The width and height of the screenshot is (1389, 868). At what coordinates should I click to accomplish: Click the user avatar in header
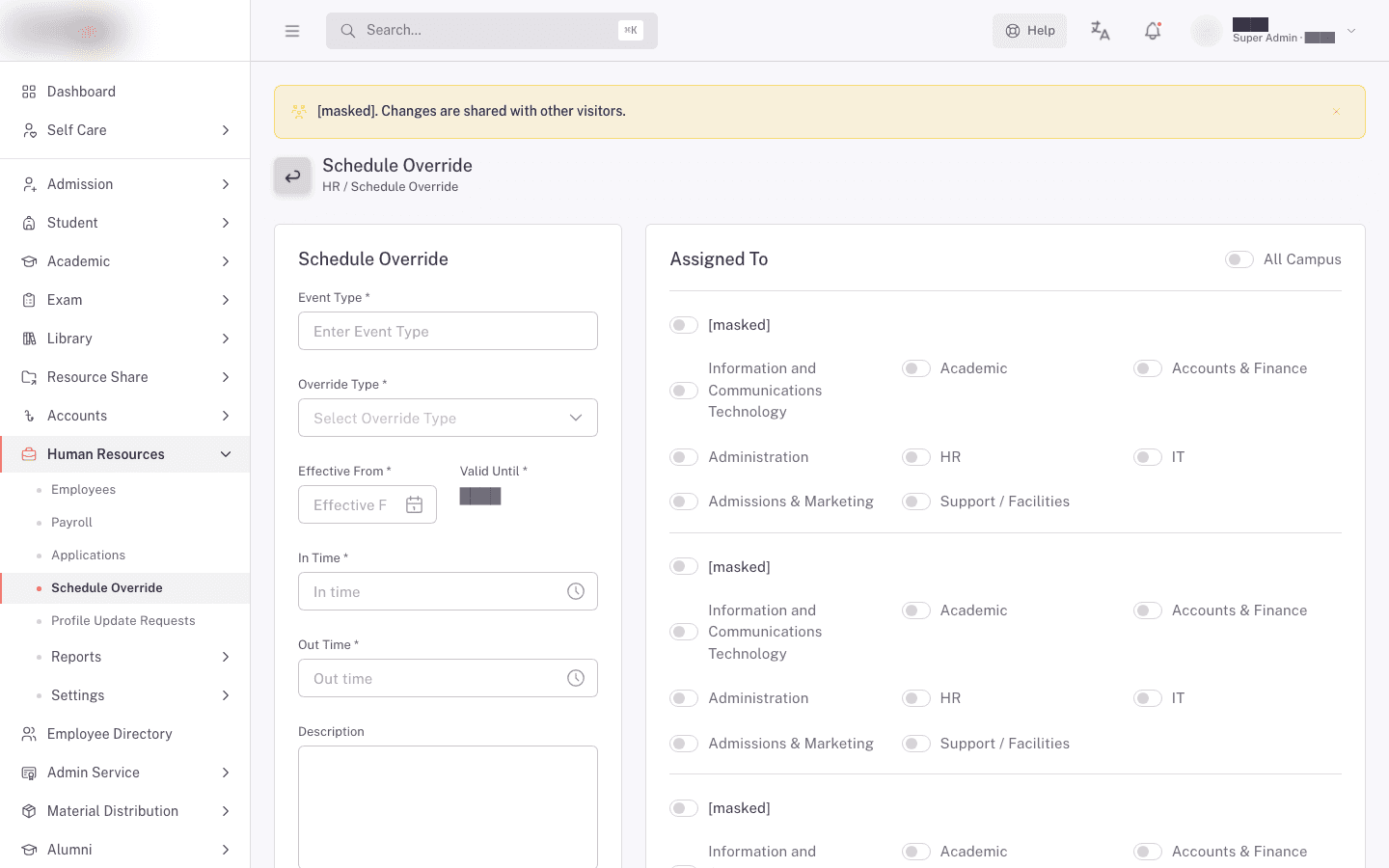pos(1207,31)
